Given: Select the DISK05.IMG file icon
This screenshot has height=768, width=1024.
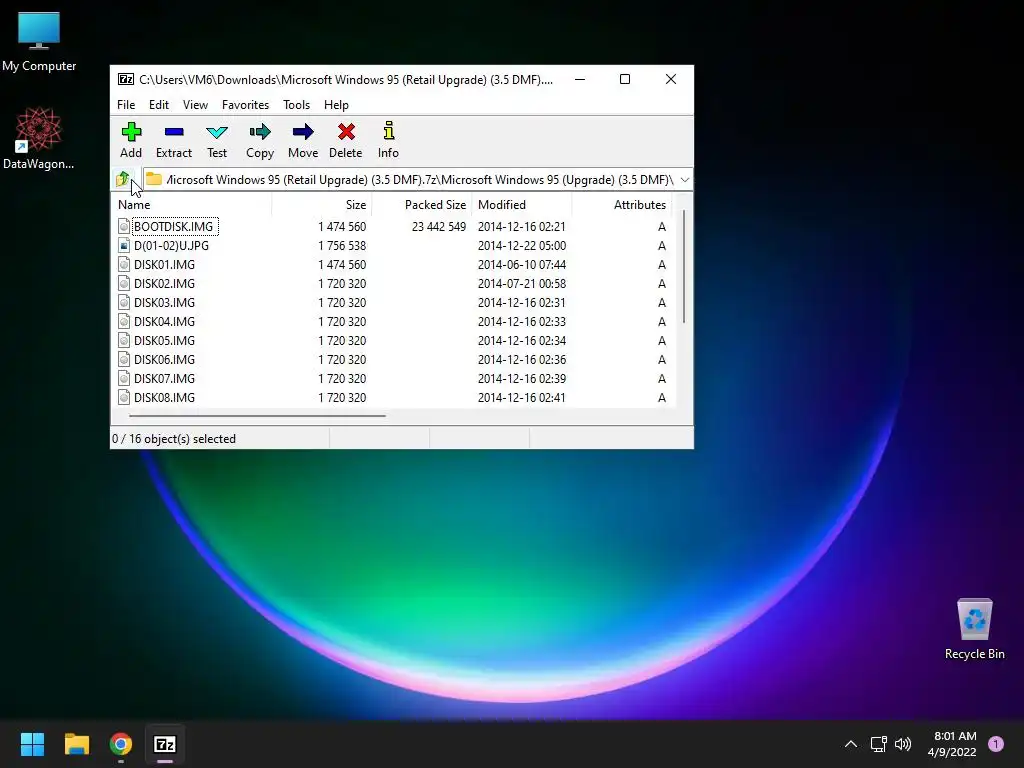Looking at the screenshot, I should pos(124,340).
